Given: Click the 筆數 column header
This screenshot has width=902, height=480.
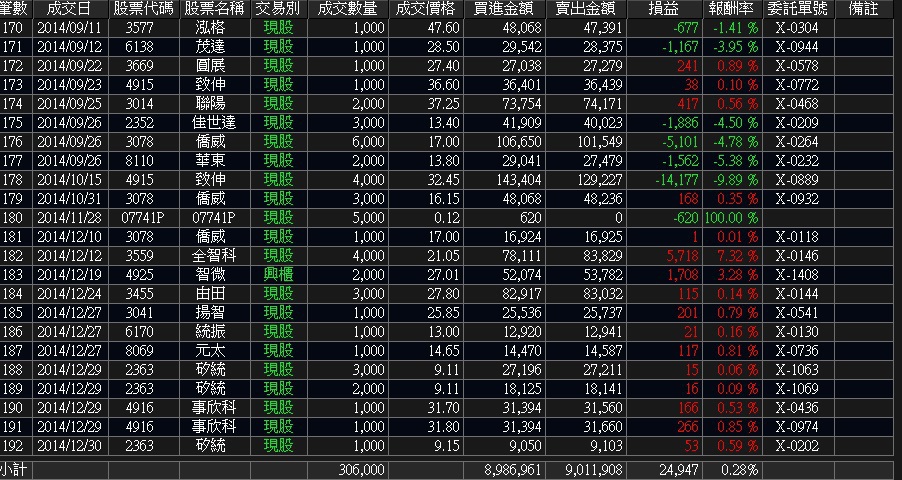Looking at the screenshot, I should coord(14,9).
